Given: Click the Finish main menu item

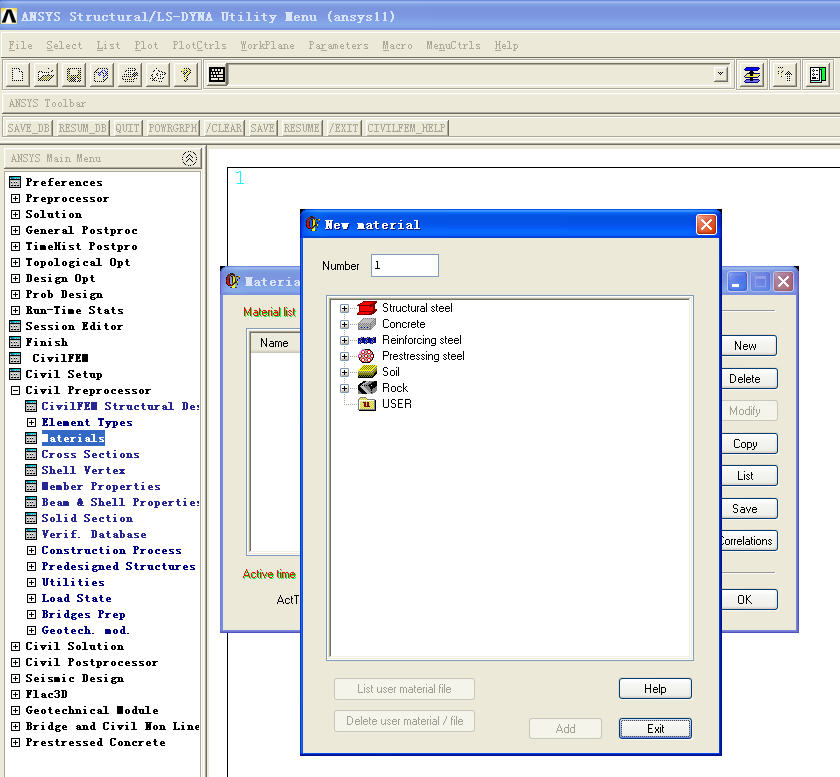Looking at the screenshot, I should [x=47, y=342].
